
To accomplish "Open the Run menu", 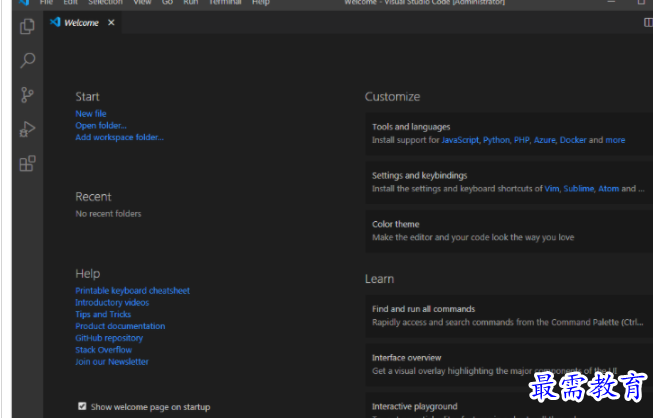I will tap(191, 2).
